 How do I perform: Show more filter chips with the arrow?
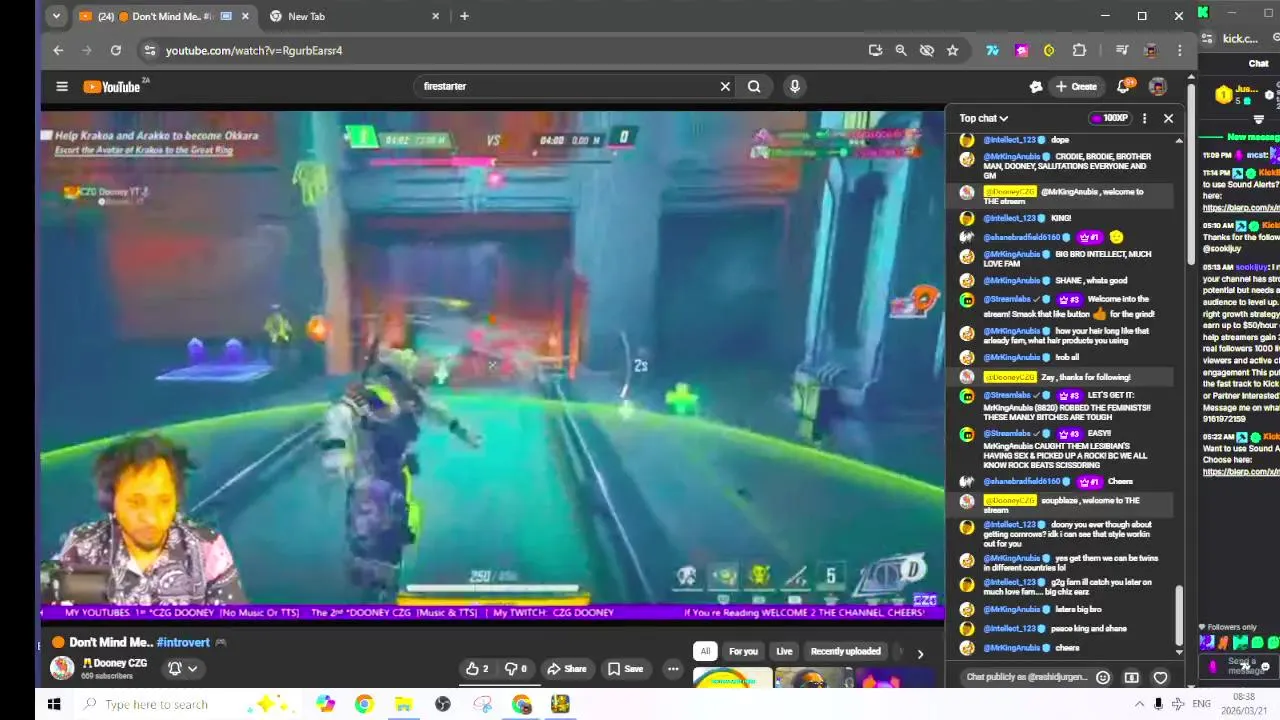pos(920,653)
